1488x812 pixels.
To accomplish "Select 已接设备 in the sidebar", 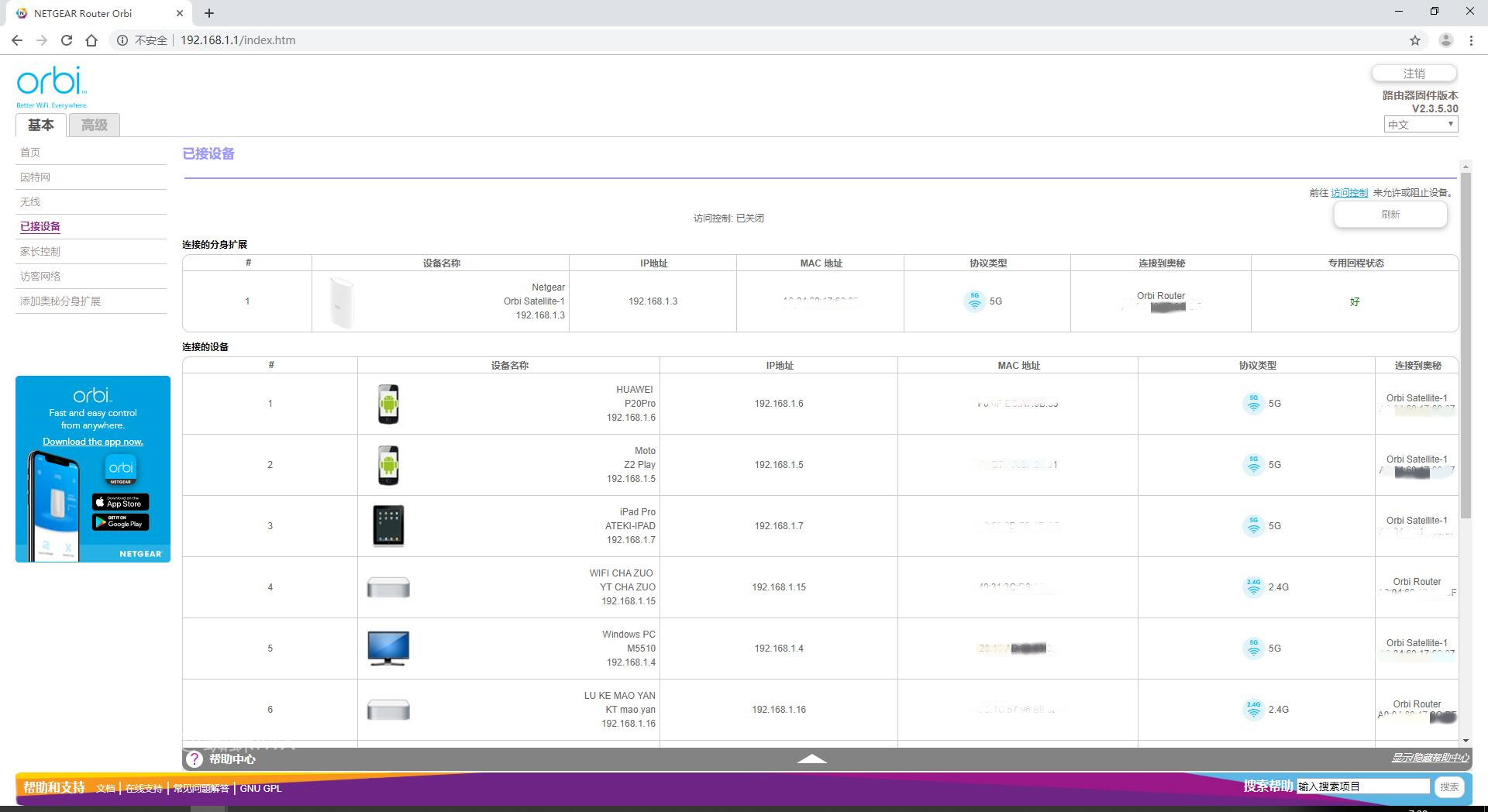I will [x=40, y=227].
